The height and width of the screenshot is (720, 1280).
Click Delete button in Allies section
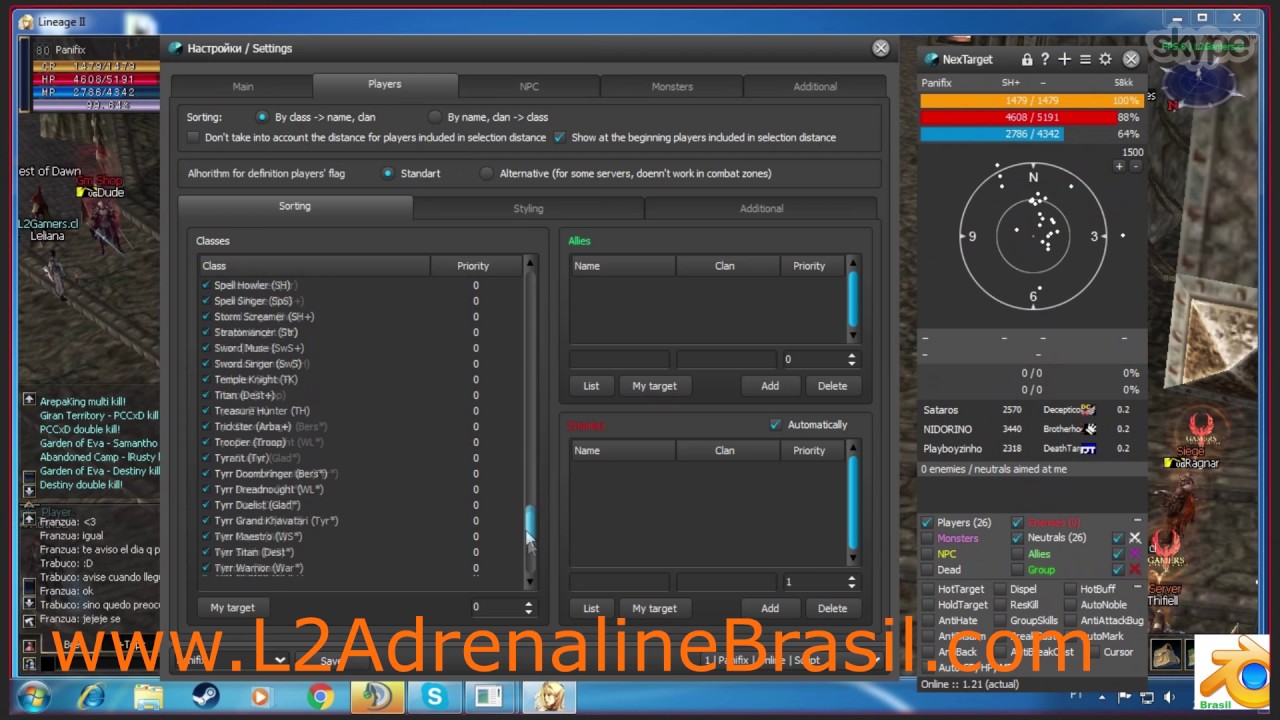click(x=832, y=386)
